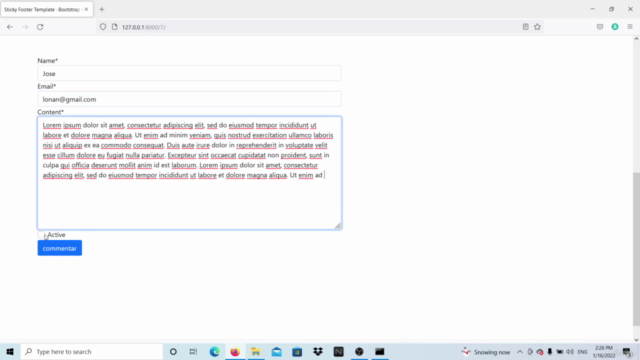Open the tracking protection shield icon
The width and height of the screenshot is (640, 360).
103,27
